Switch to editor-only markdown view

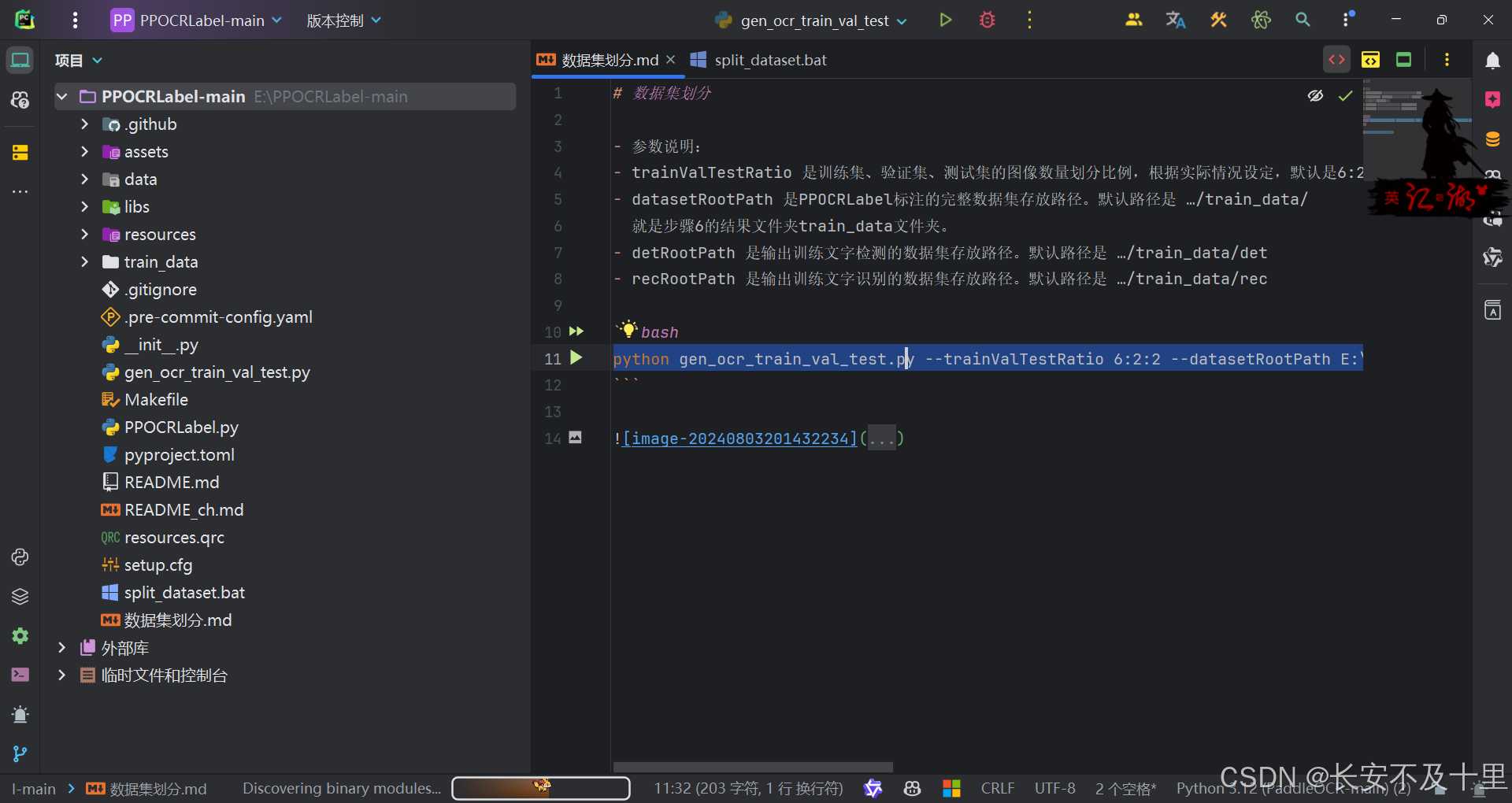click(x=1337, y=60)
